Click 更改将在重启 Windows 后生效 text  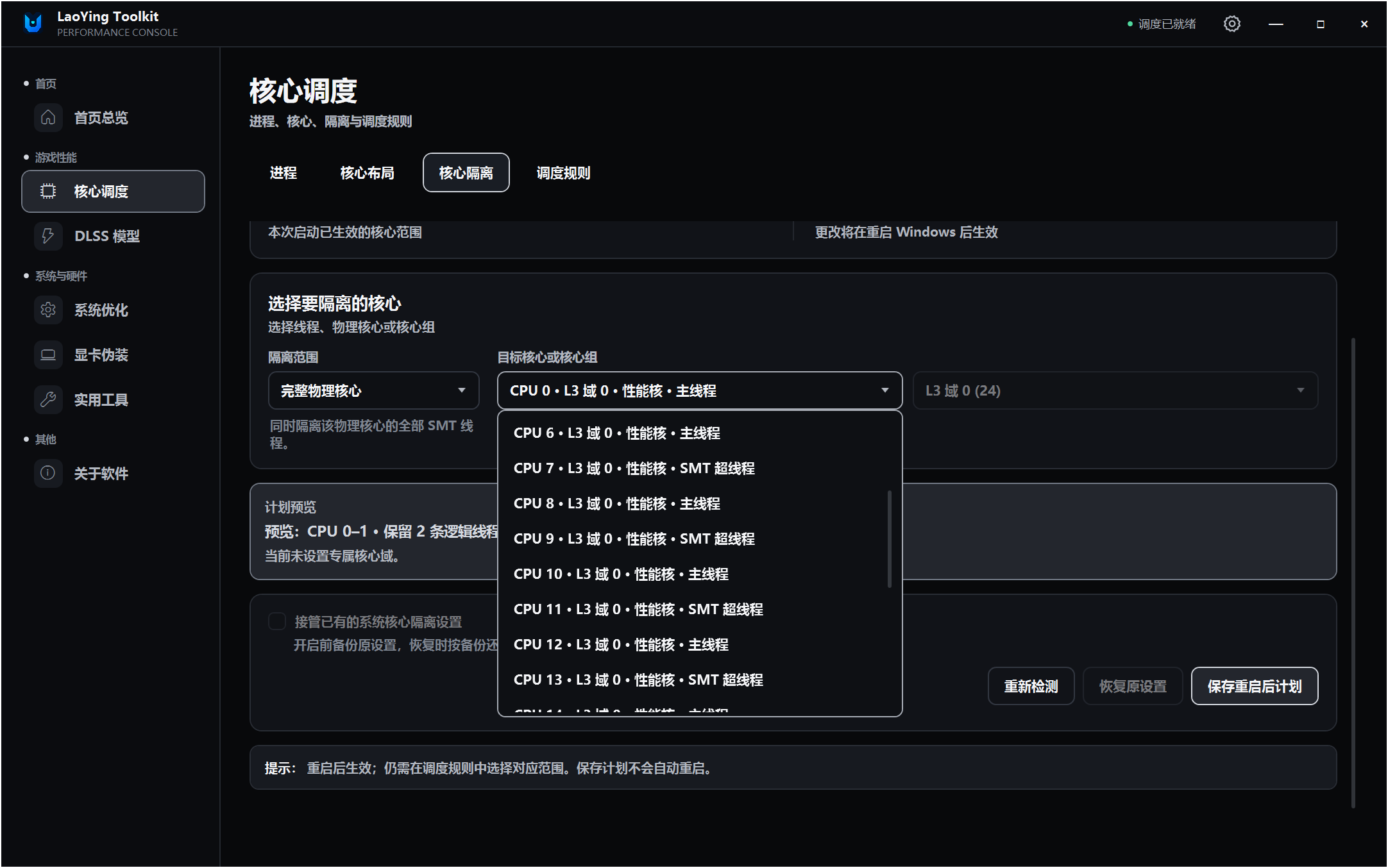(906, 232)
